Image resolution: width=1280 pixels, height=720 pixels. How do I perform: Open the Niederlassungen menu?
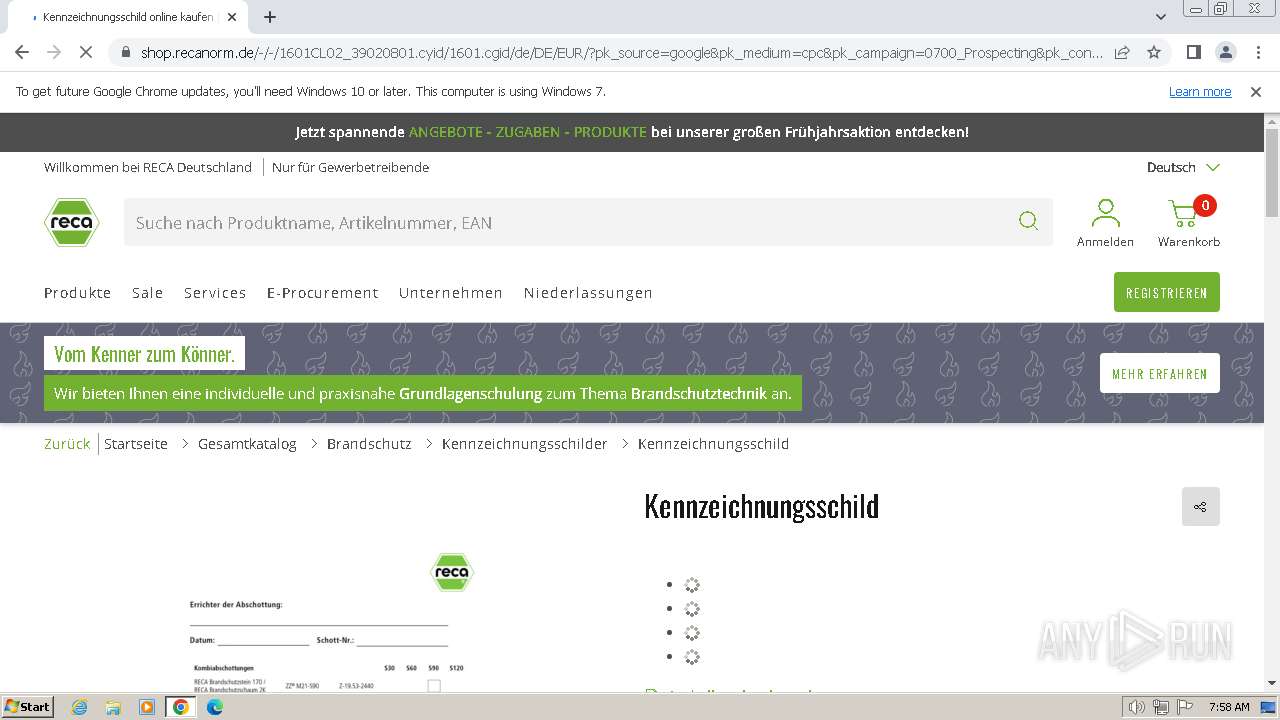(x=588, y=293)
